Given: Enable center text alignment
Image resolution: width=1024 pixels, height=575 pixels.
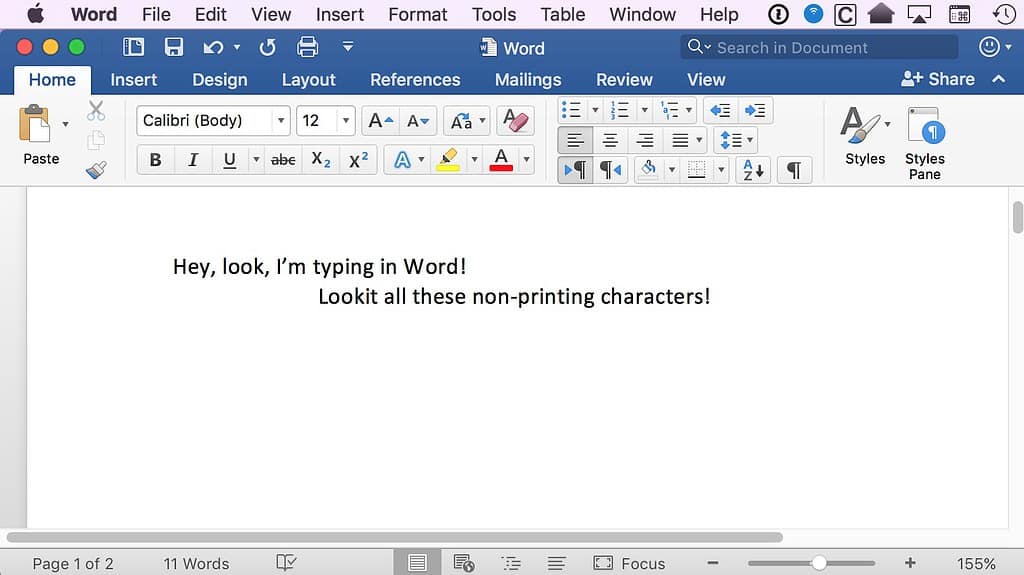Looking at the screenshot, I should point(610,140).
